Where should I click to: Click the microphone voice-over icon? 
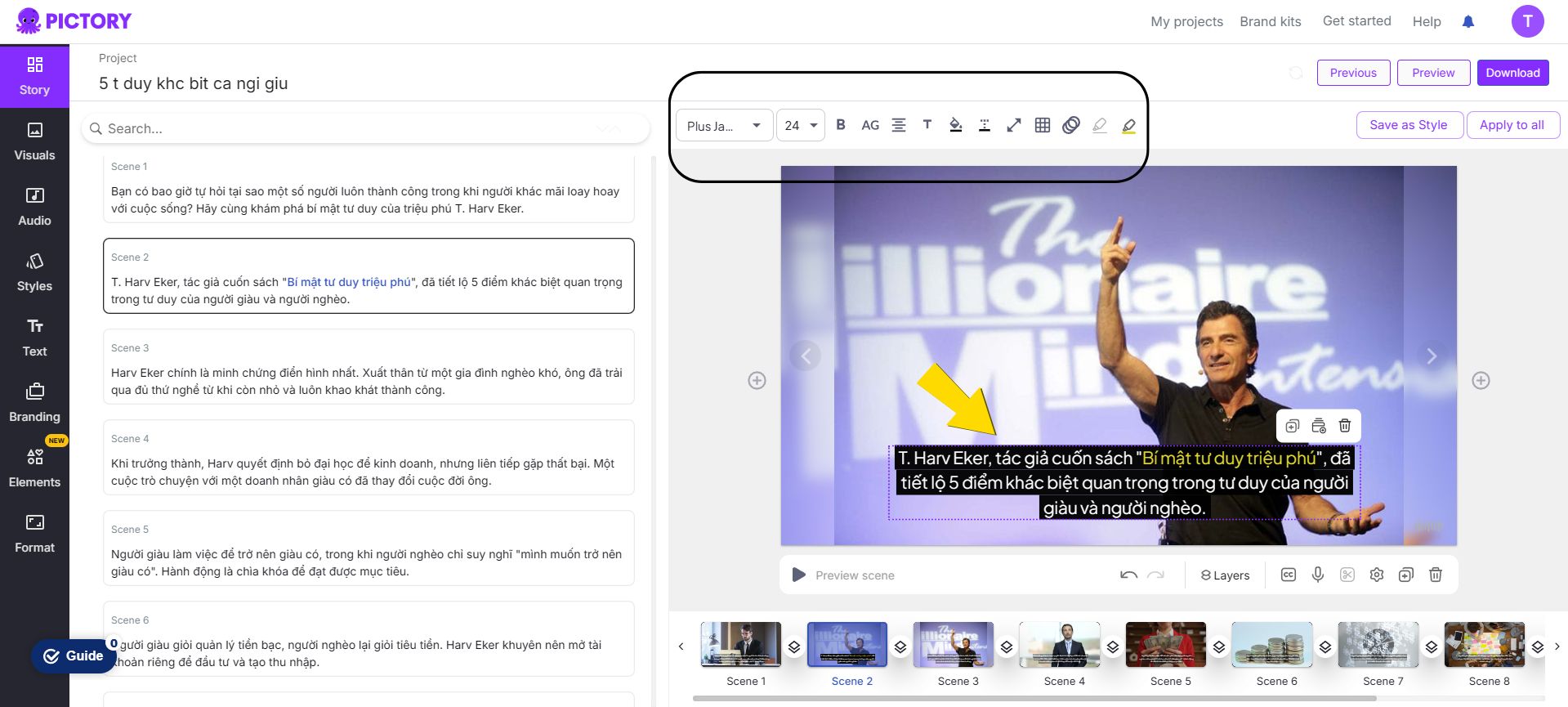tap(1318, 575)
